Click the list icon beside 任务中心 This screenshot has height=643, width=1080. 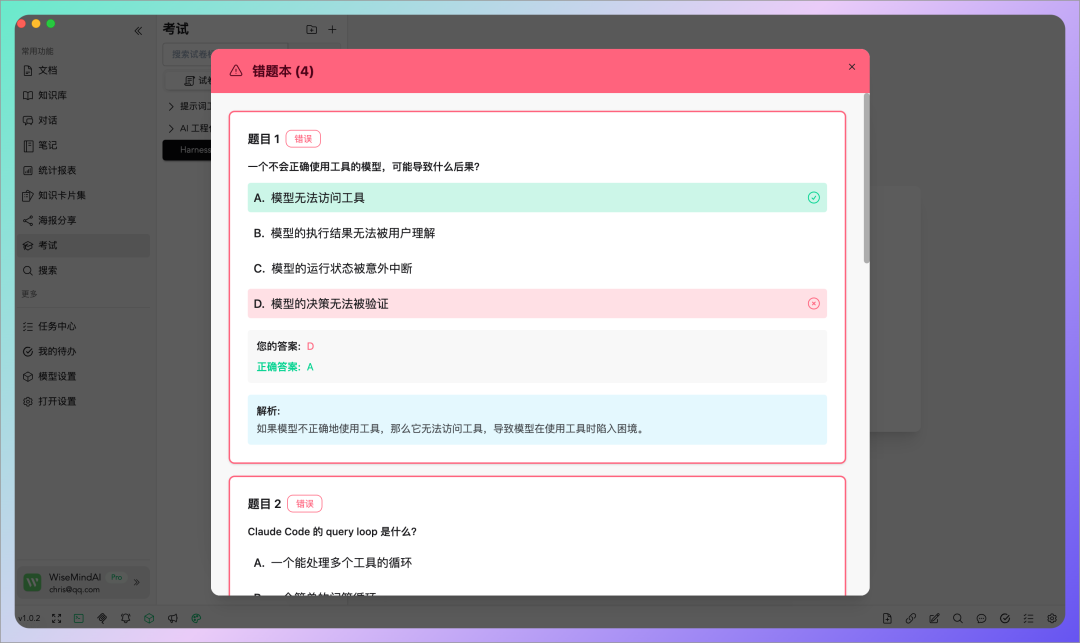[x=28, y=326]
